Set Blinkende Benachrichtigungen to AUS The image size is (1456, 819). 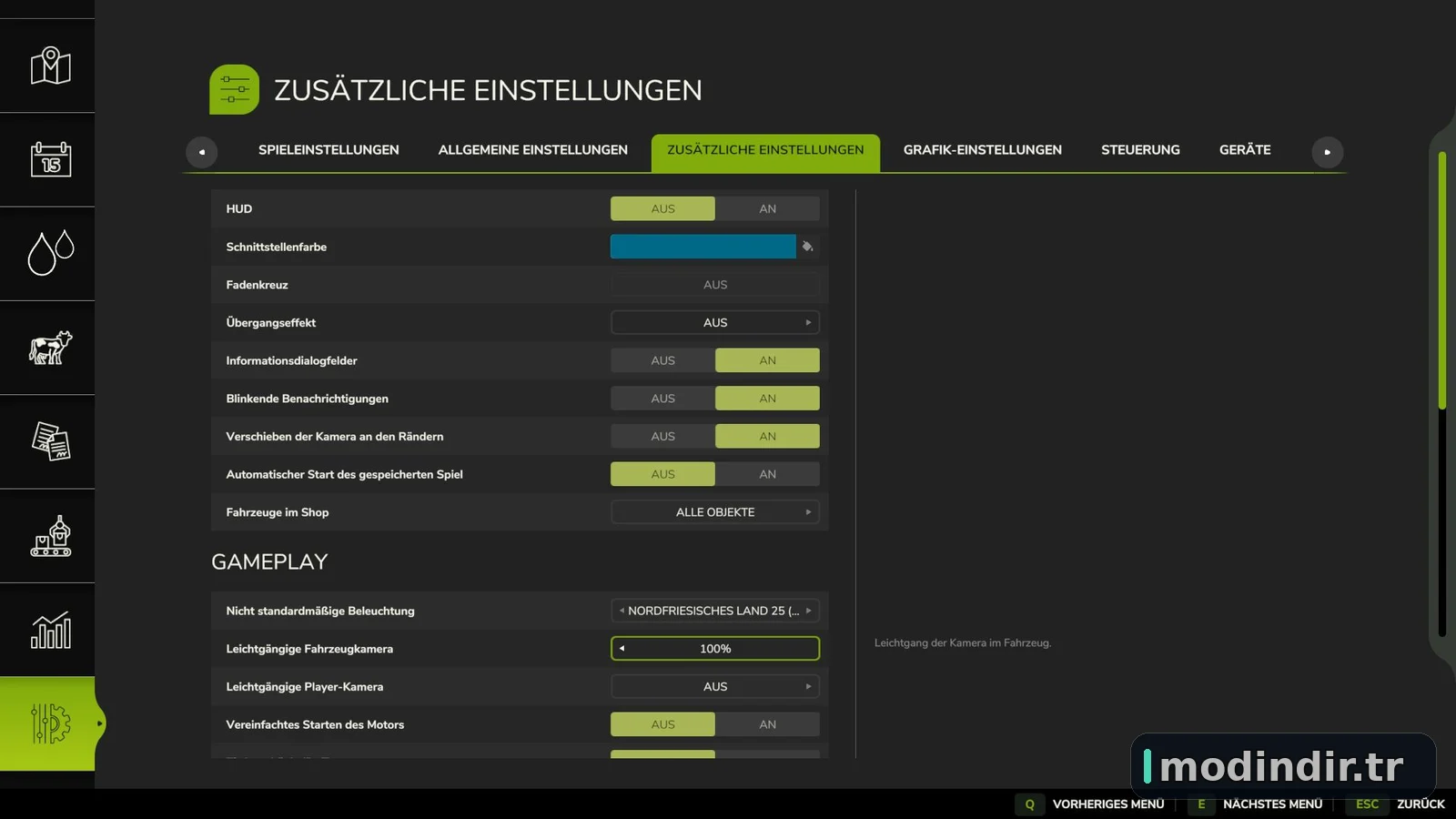click(662, 399)
